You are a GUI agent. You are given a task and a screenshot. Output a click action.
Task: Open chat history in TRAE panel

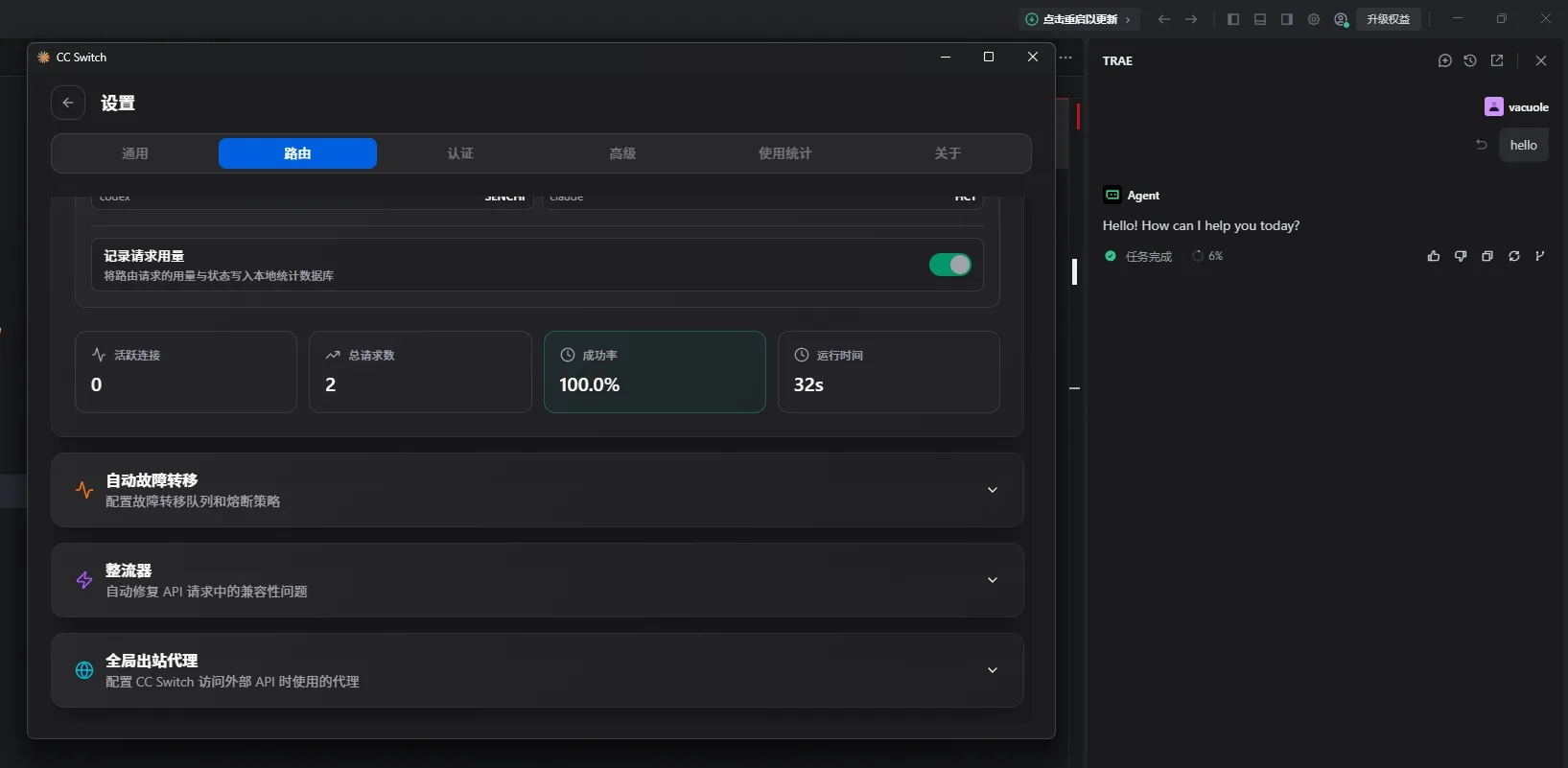click(1470, 60)
